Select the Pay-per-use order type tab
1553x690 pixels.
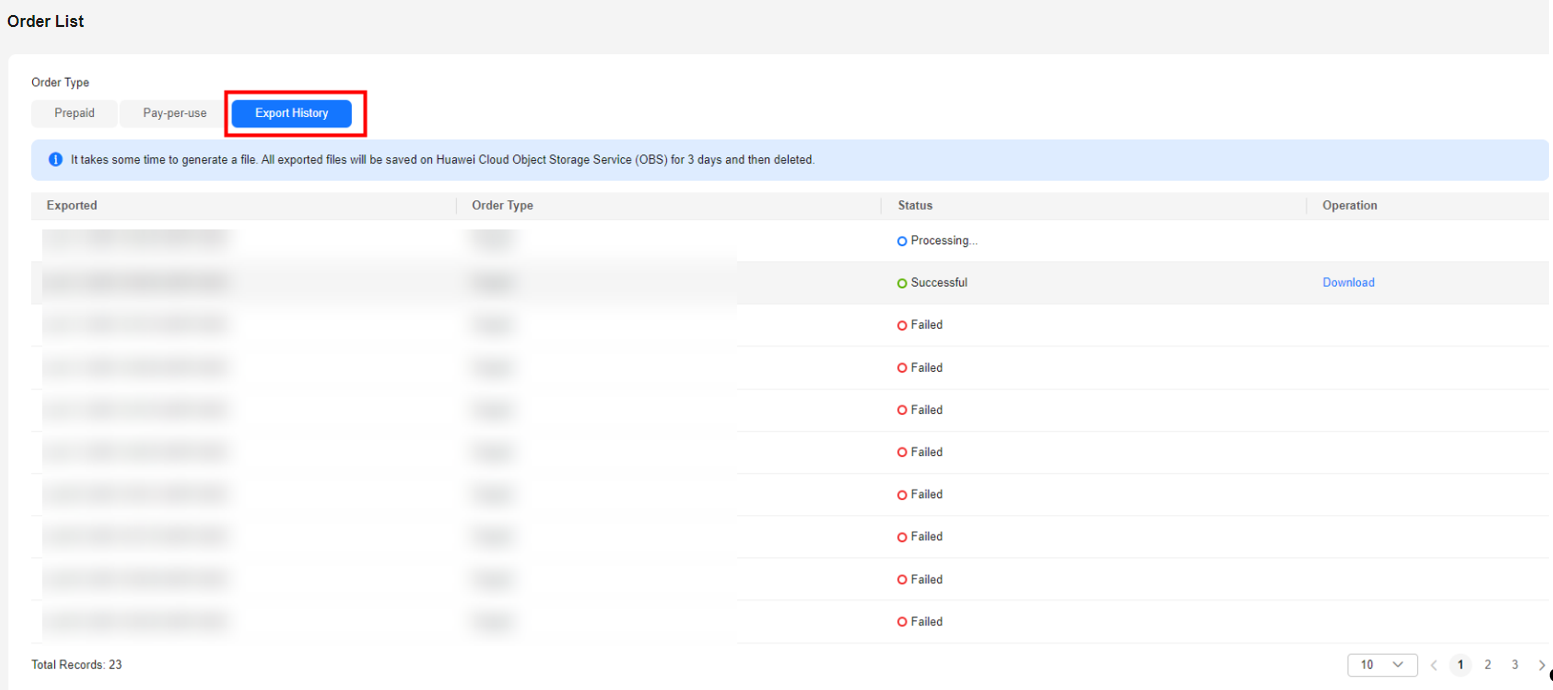175,113
